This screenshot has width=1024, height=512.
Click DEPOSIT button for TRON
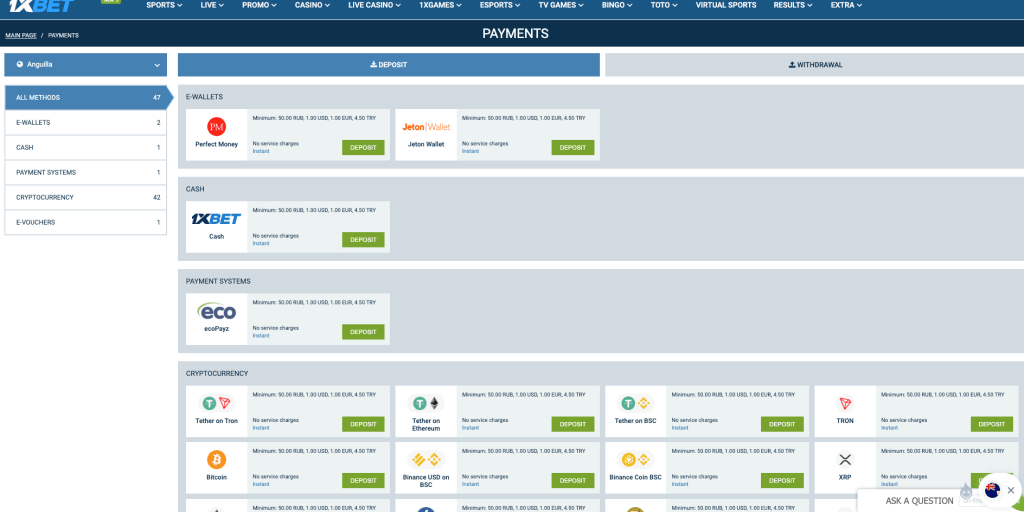(x=992, y=424)
